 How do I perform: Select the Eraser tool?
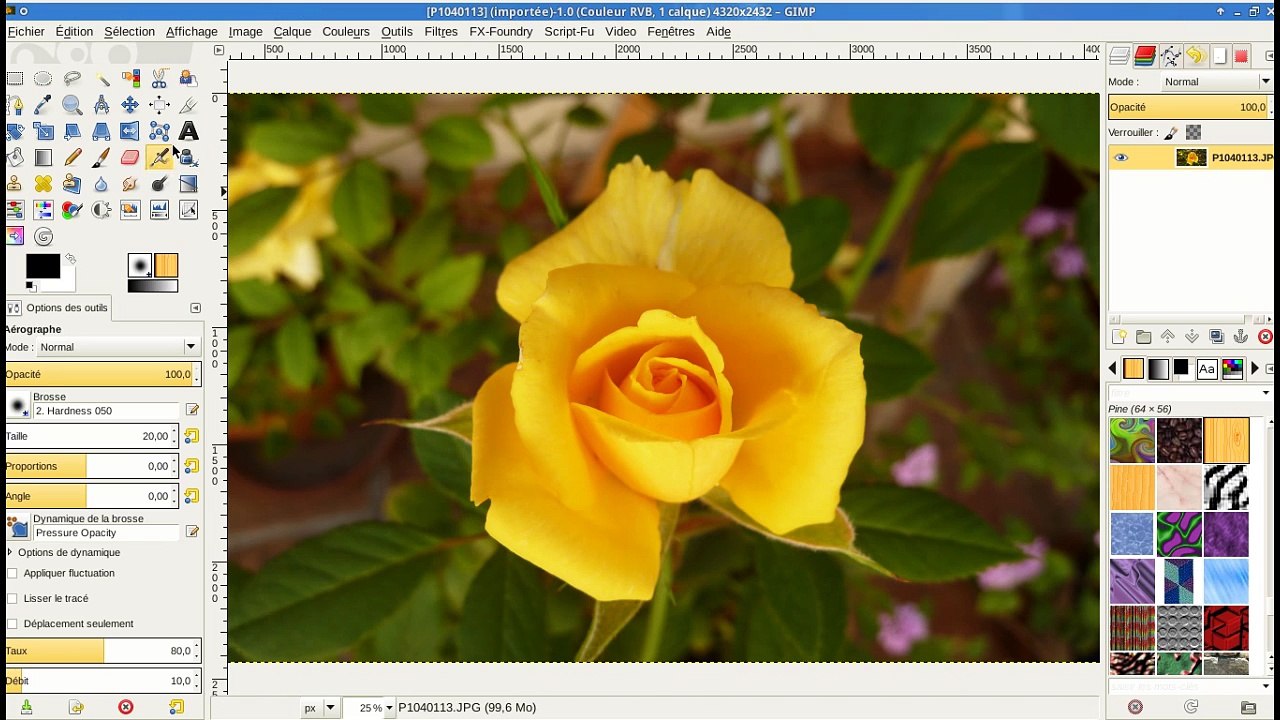coord(130,157)
